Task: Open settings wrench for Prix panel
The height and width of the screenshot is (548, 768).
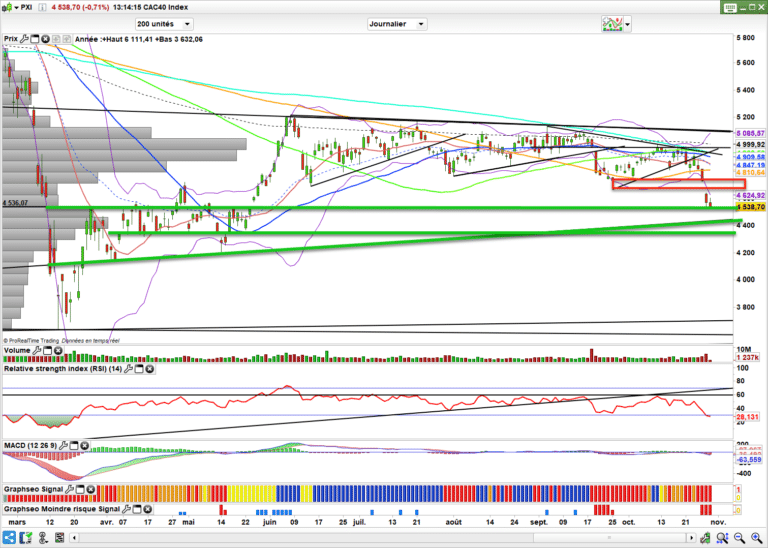Action: 25,39
